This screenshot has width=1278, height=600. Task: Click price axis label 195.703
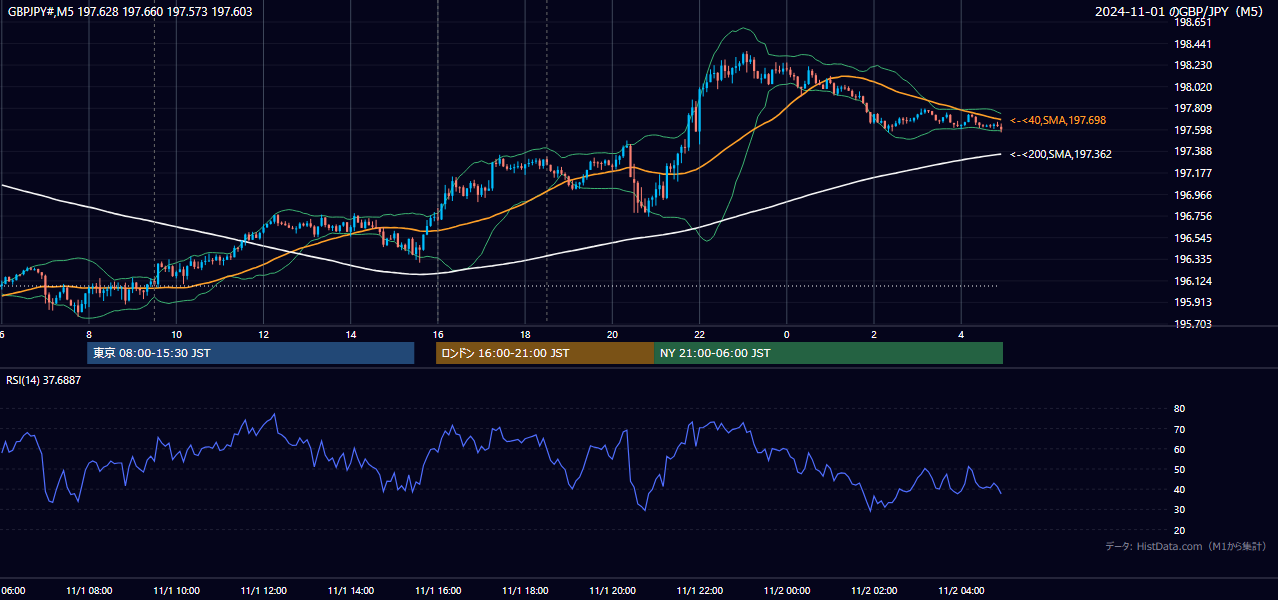point(1193,324)
